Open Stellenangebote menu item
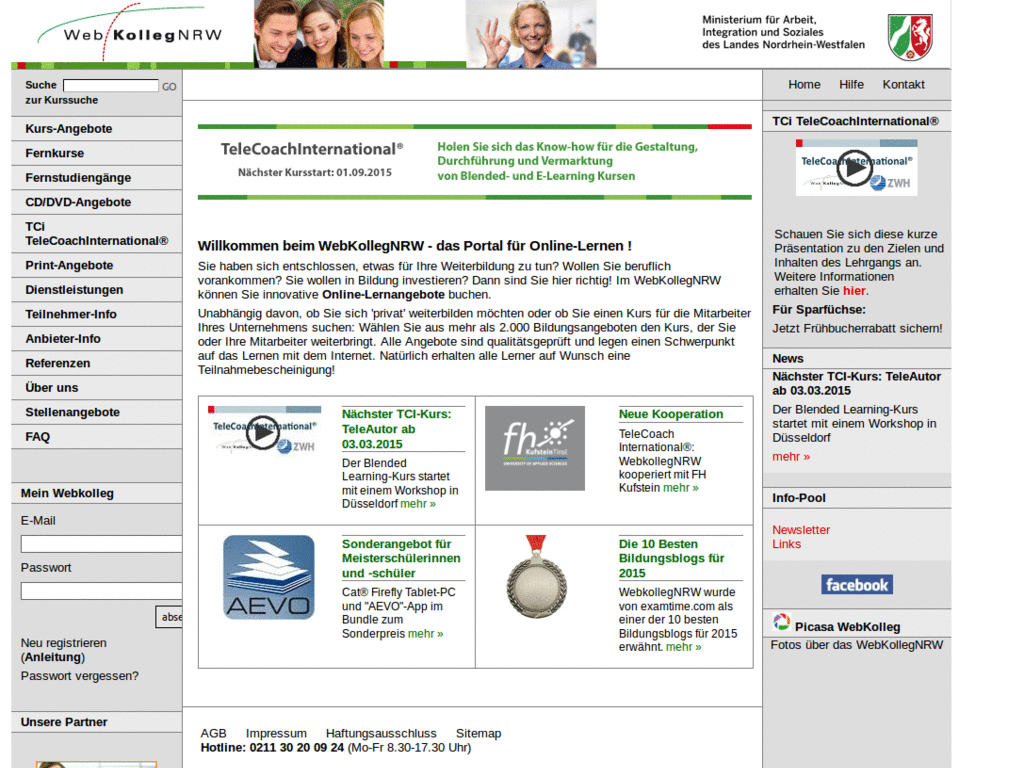1024x768 pixels. pos(97,412)
